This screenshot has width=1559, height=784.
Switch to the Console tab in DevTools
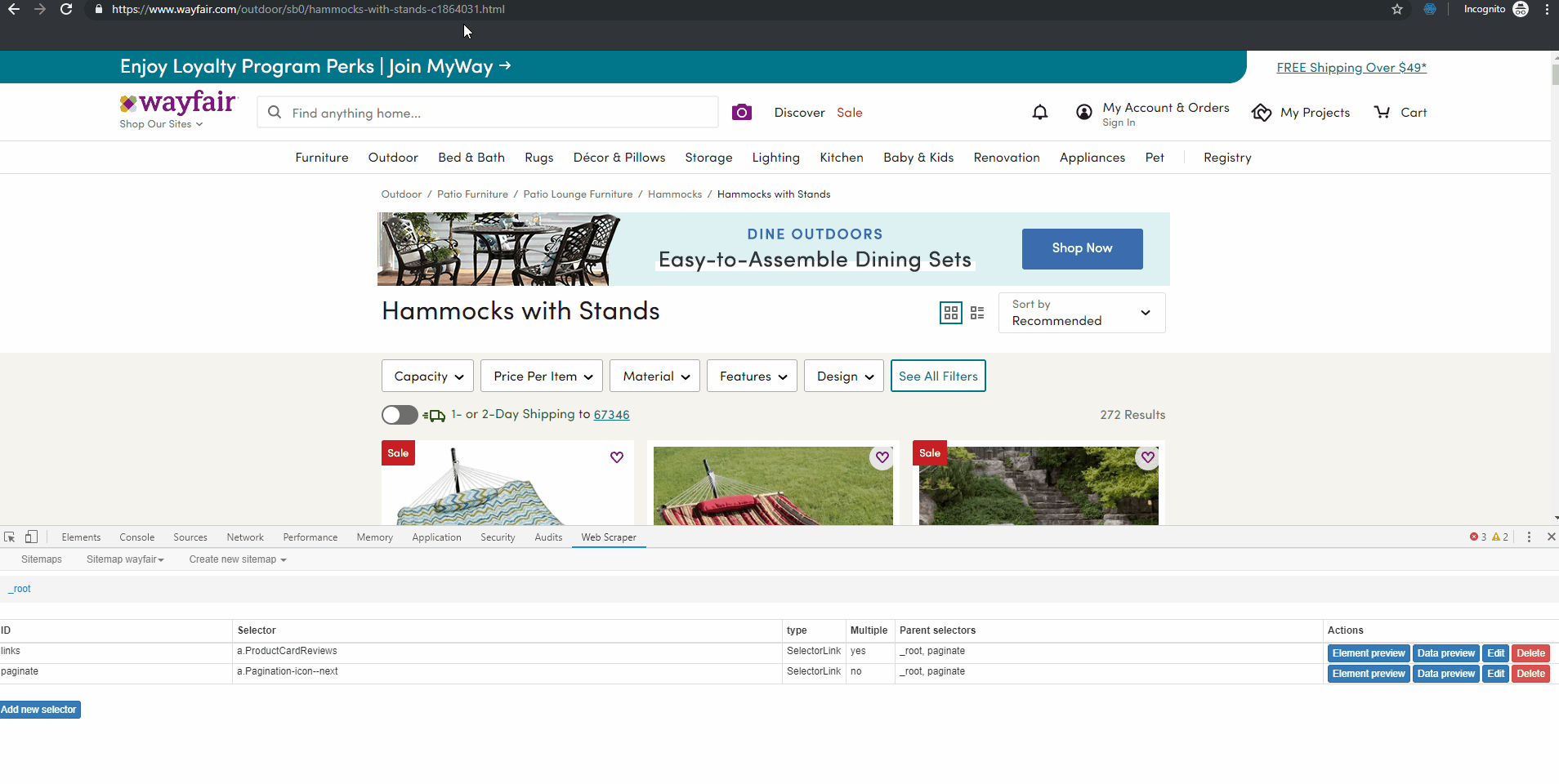[x=136, y=537]
